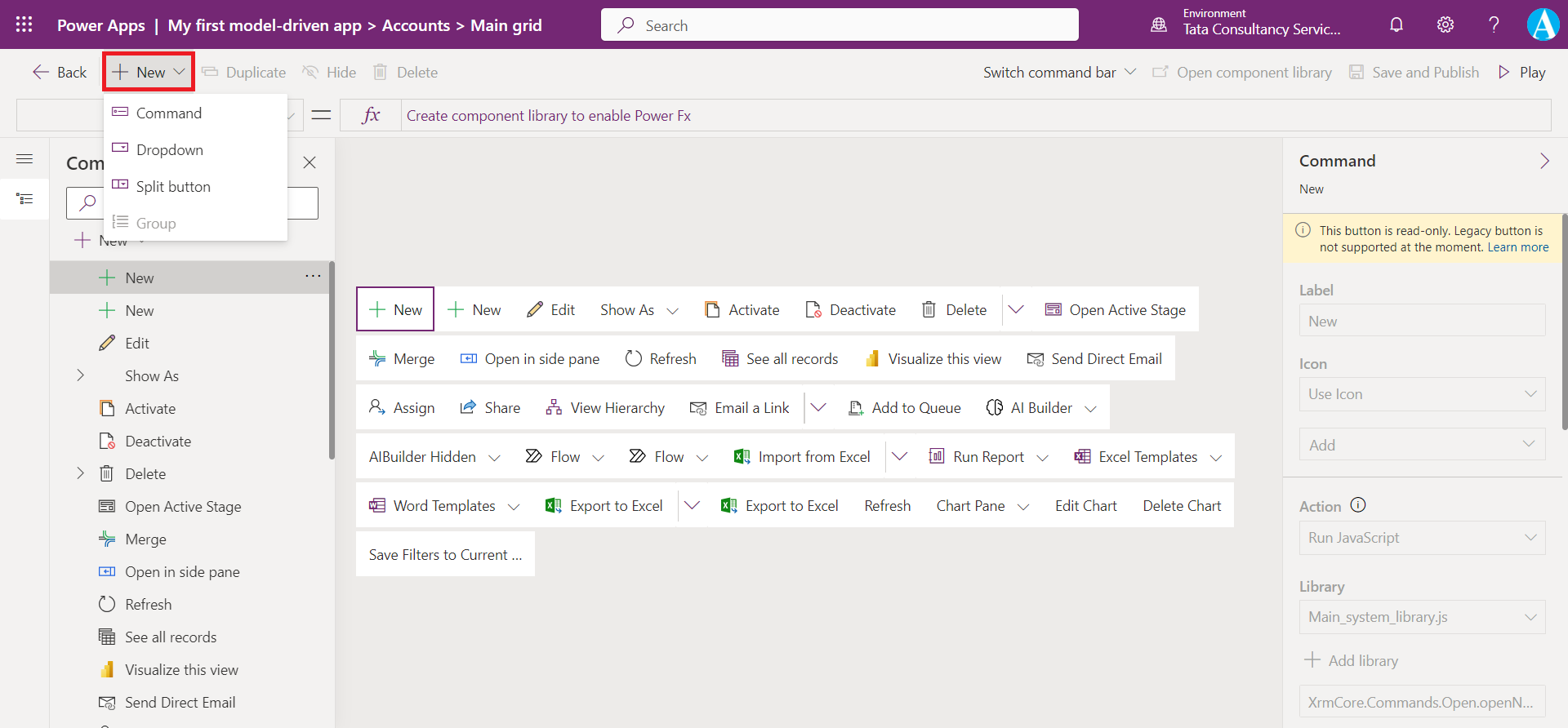Click the Action info icon
The image size is (1568, 728).
coord(1358,505)
